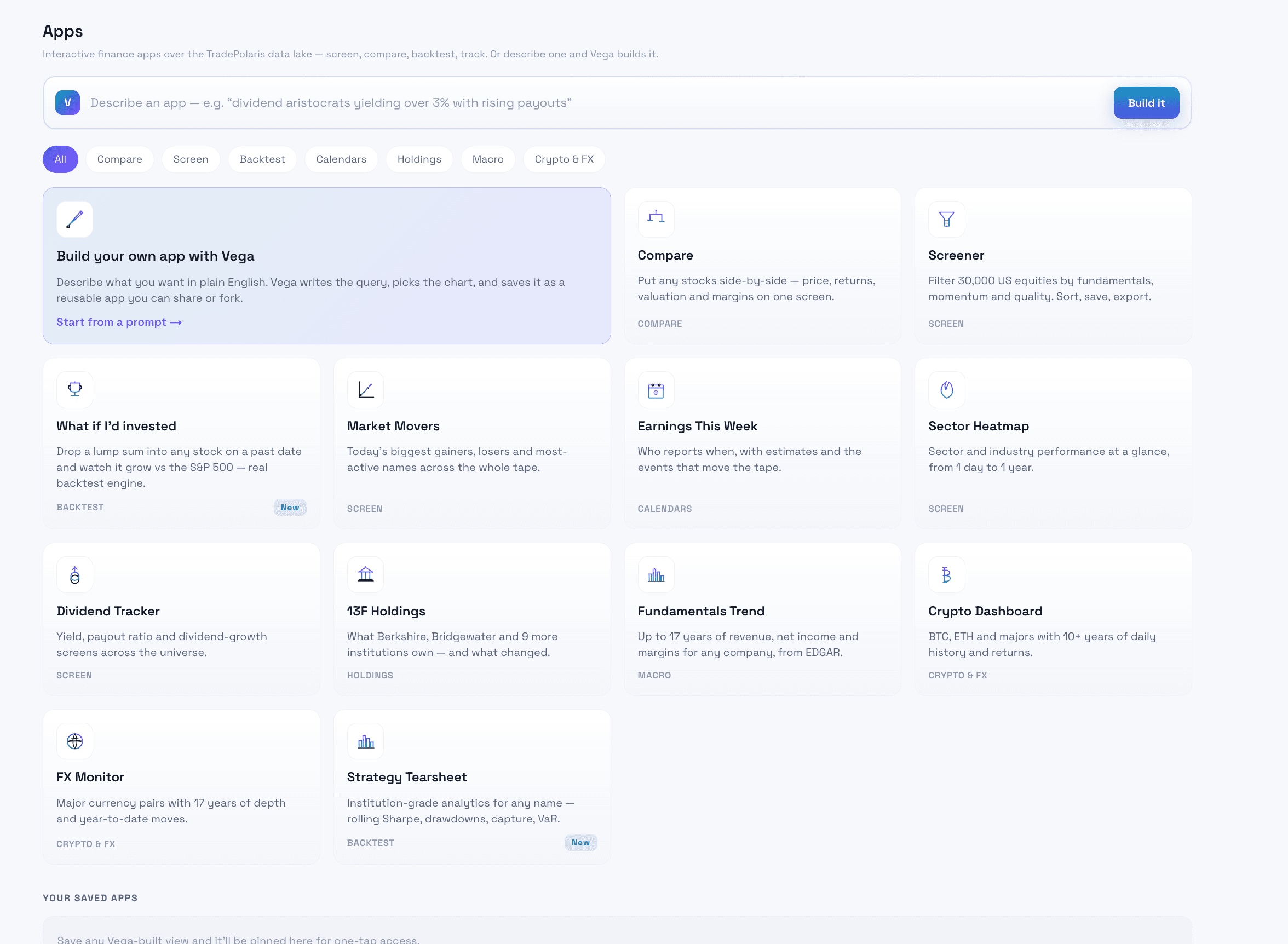Open the Compare app title
This screenshot has width=1288, height=944.
point(665,255)
